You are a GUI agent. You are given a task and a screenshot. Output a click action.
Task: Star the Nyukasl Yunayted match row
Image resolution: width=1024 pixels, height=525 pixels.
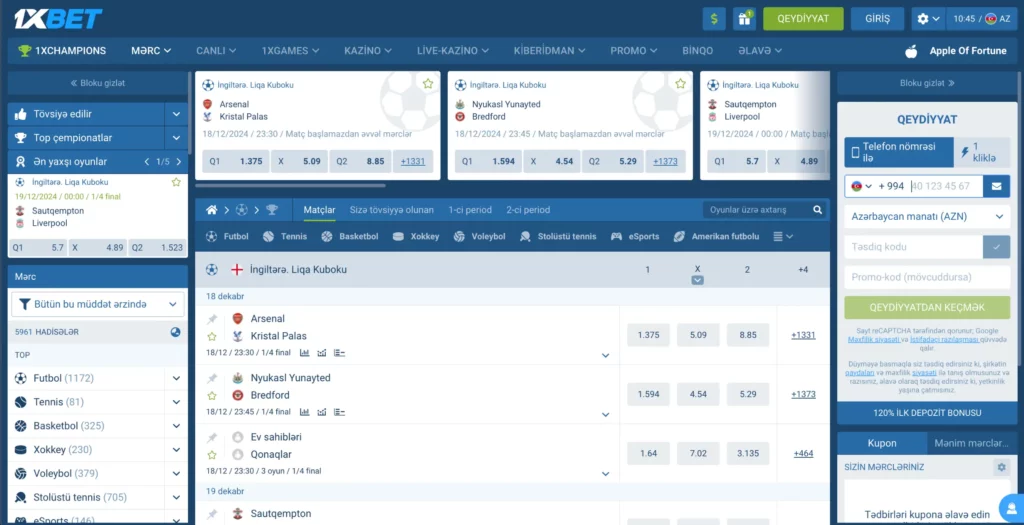pyautogui.click(x=212, y=395)
